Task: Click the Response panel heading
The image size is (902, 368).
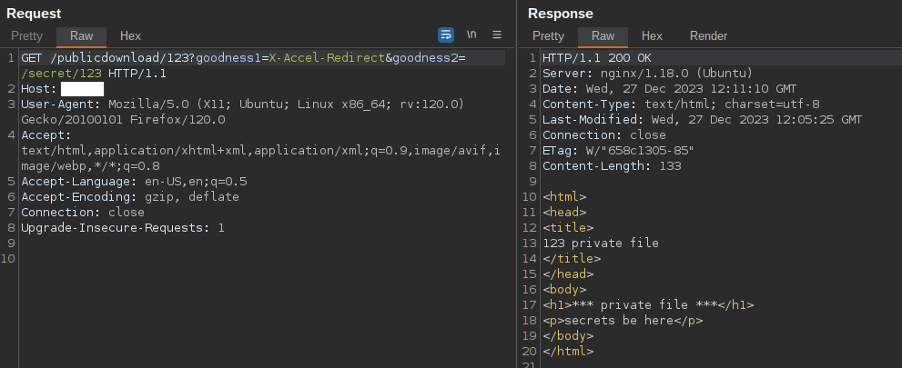Action: click(x=560, y=13)
